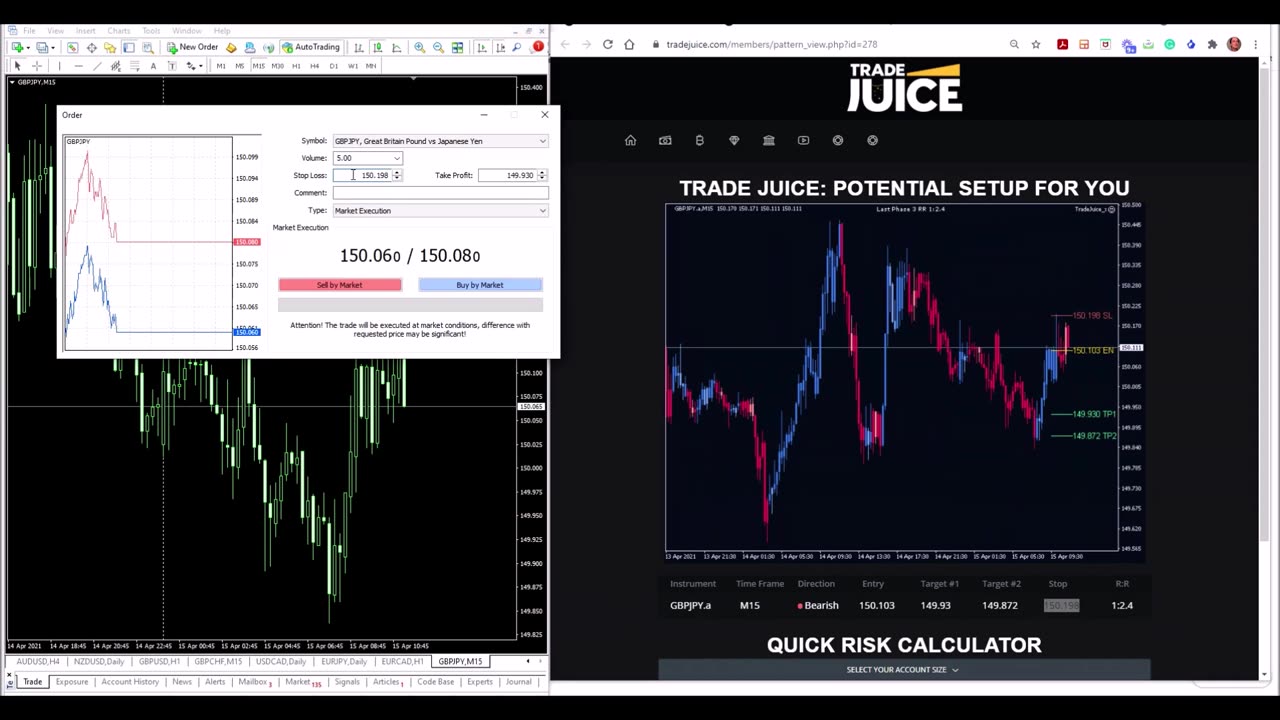Click the Comment input field
The image size is (1280, 720).
pos(440,193)
